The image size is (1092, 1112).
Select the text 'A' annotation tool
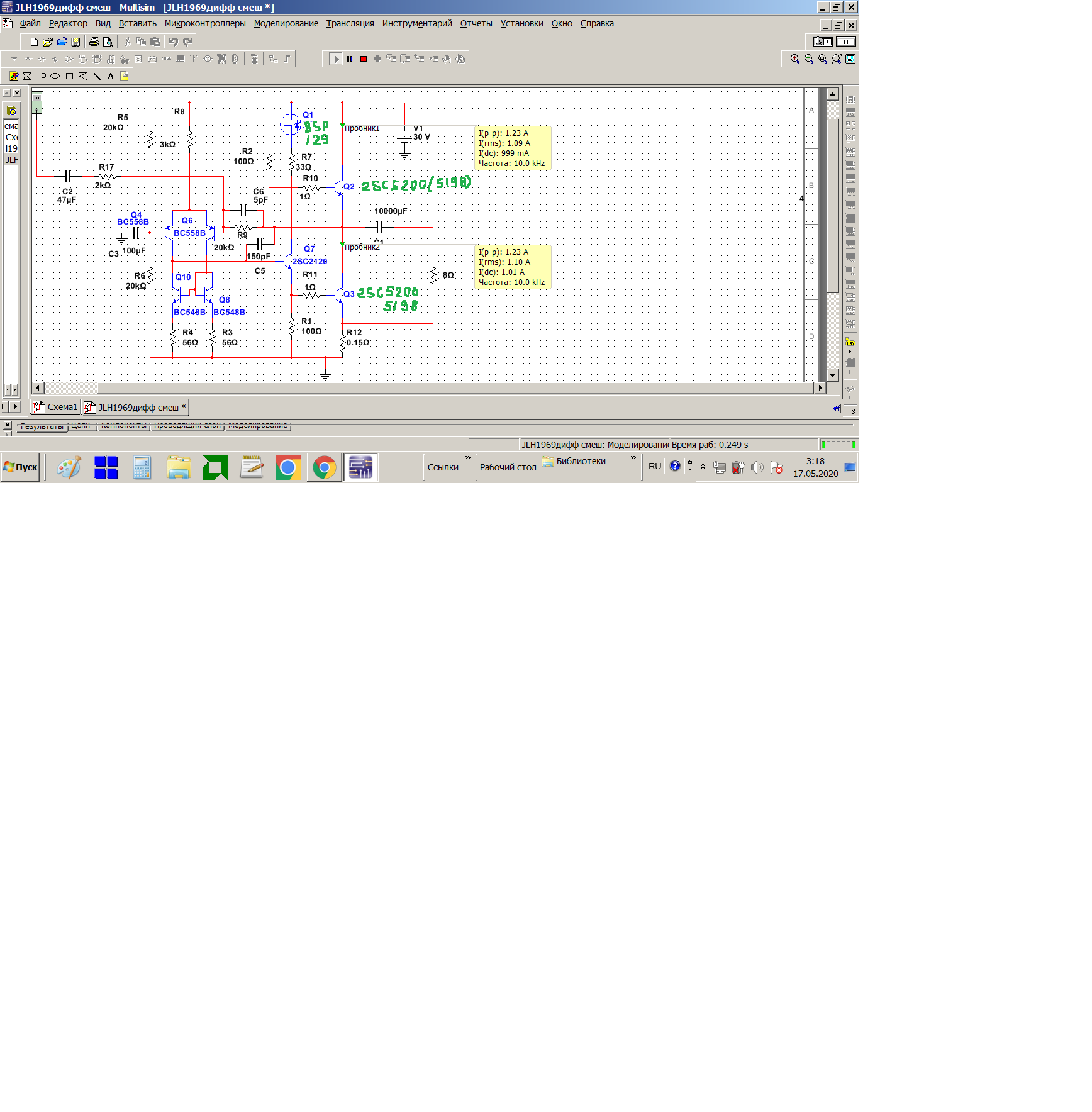point(111,77)
